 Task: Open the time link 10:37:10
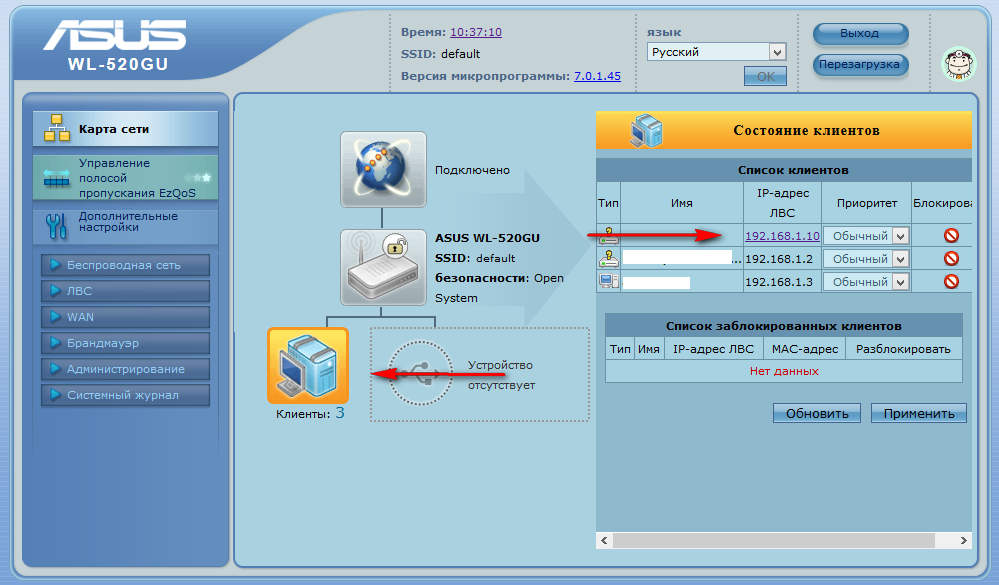pos(476,32)
